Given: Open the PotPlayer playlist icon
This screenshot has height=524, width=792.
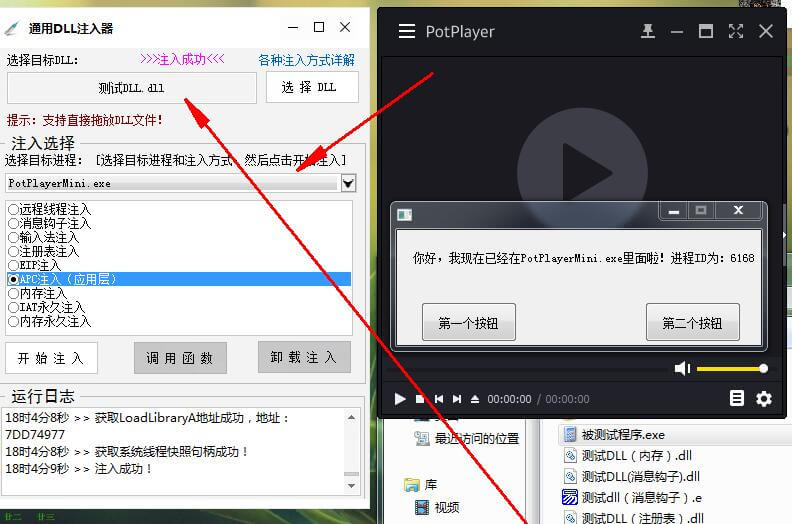Looking at the screenshot, I should coord(736,398).
